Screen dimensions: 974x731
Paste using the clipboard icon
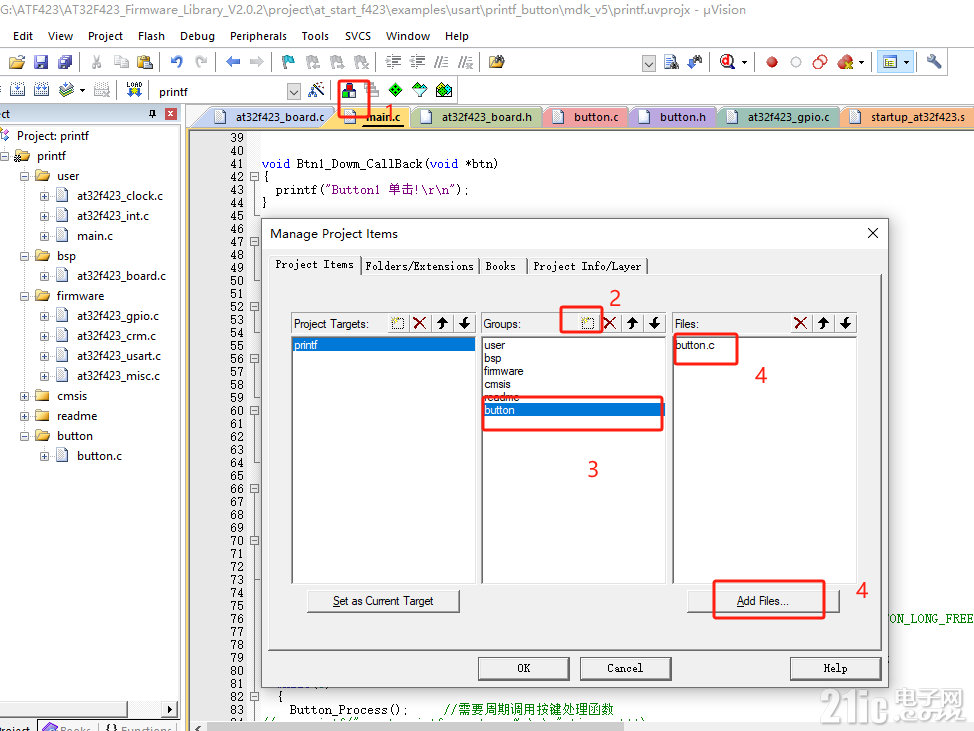(145, 62)
